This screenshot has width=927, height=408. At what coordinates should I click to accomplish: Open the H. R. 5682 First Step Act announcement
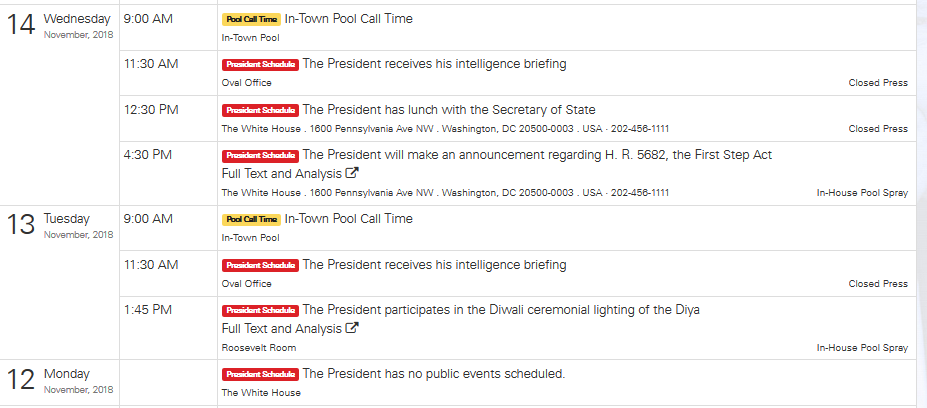[537, 155]
